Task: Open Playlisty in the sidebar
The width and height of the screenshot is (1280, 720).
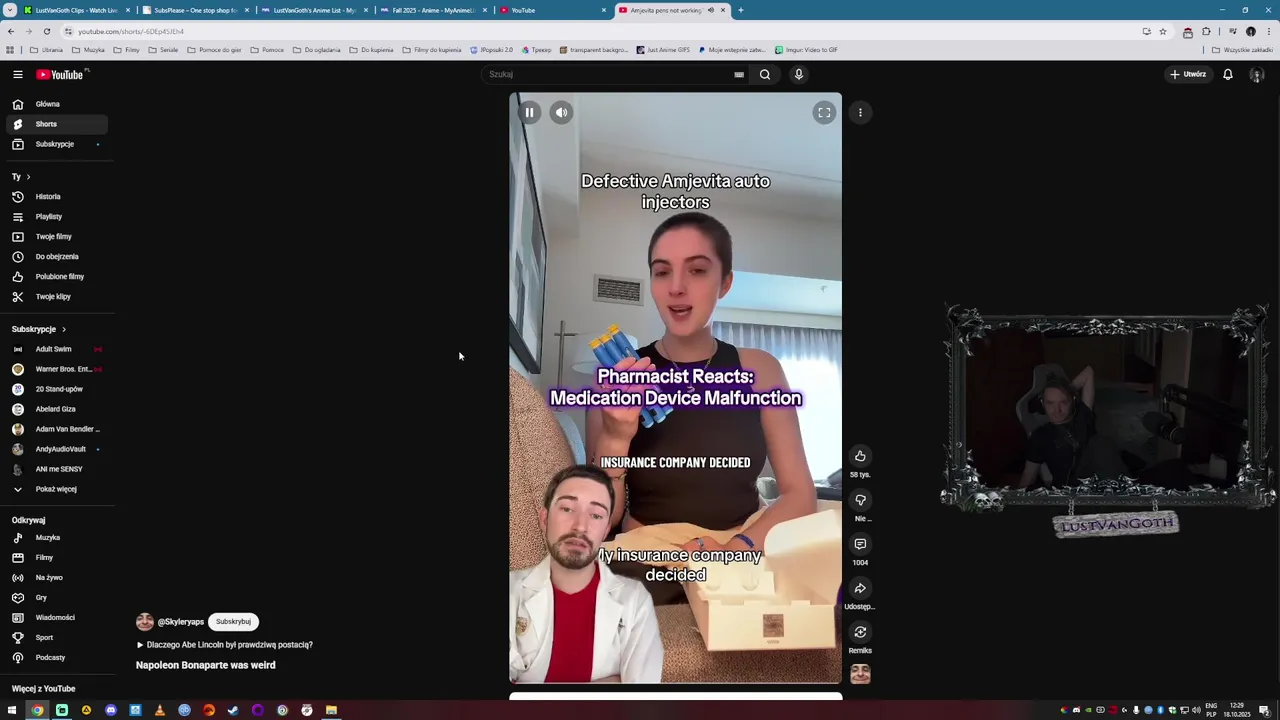Action: pyautogui.click(x=56, y=217)
